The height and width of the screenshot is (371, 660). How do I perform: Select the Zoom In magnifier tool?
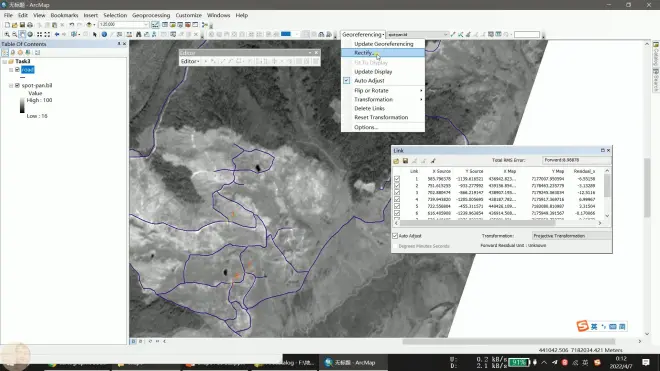coord(7,35)
